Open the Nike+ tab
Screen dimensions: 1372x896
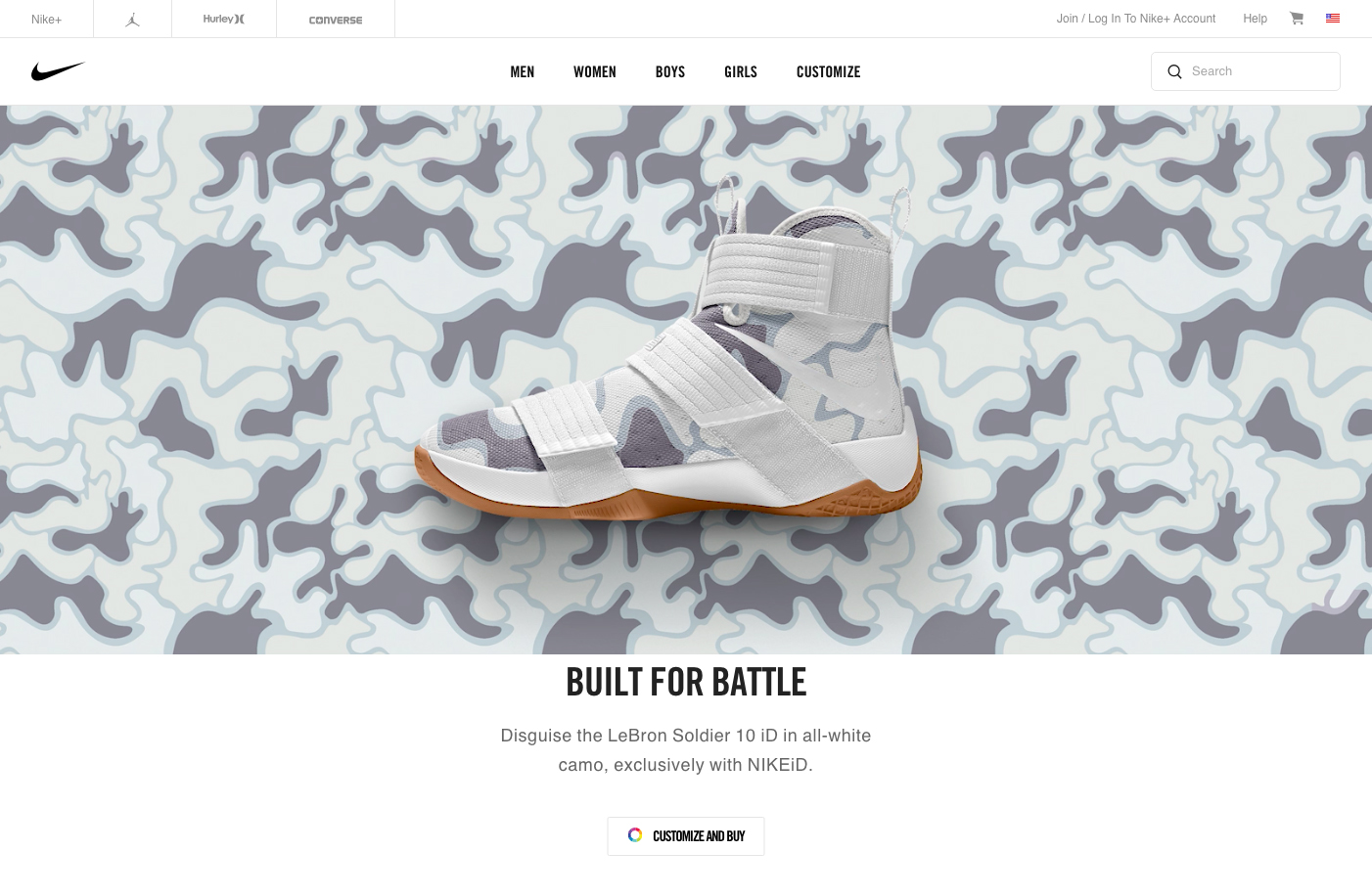pos(46,20)
